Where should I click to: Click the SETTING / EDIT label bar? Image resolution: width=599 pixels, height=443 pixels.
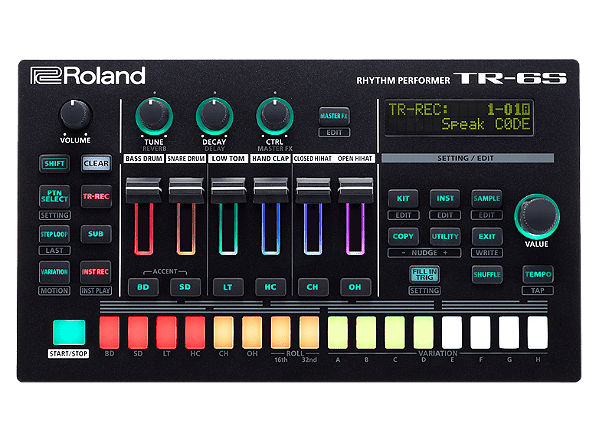point(467,158)
